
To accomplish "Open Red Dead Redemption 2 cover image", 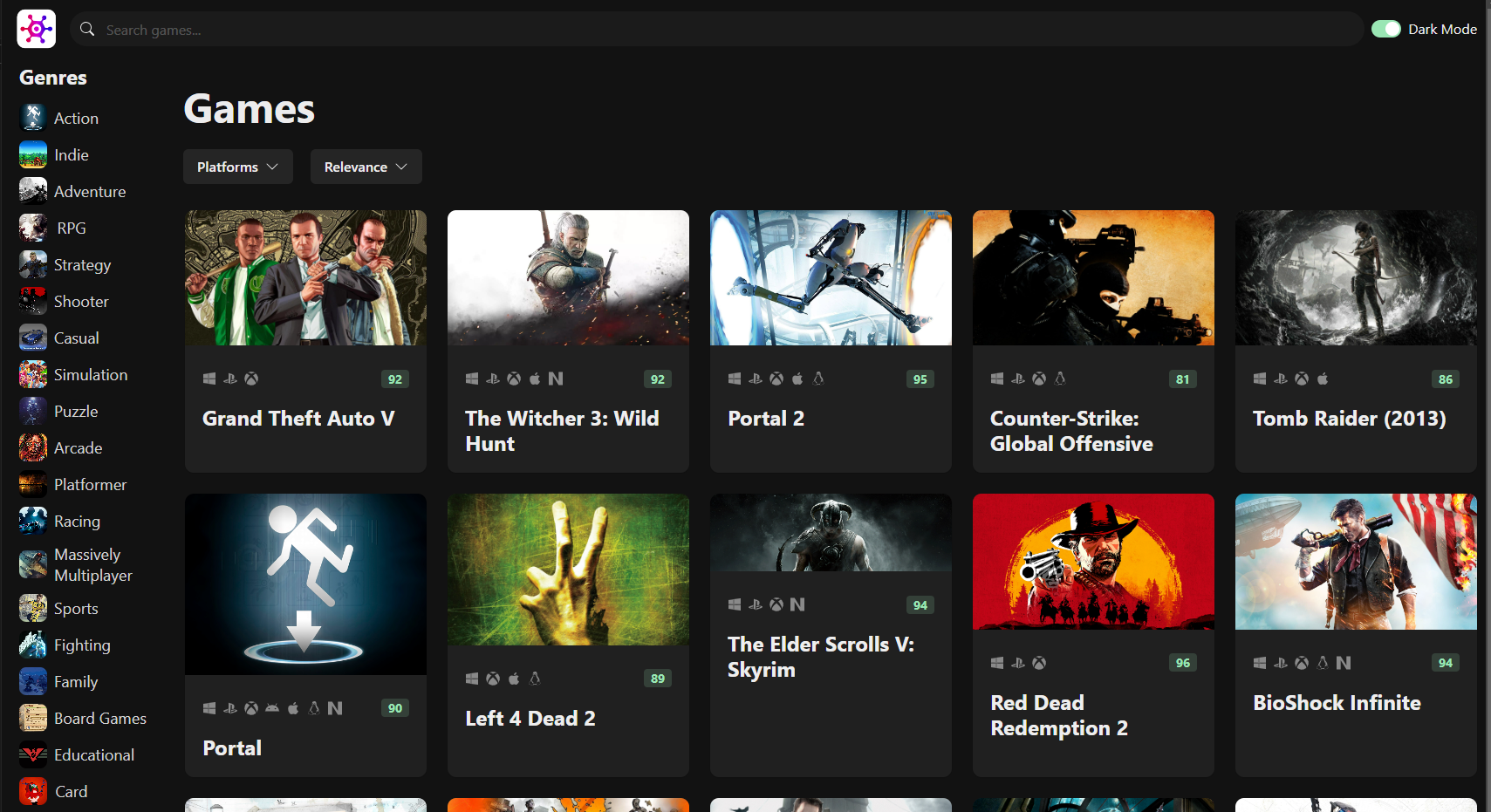I will [x=1093, y=562].
